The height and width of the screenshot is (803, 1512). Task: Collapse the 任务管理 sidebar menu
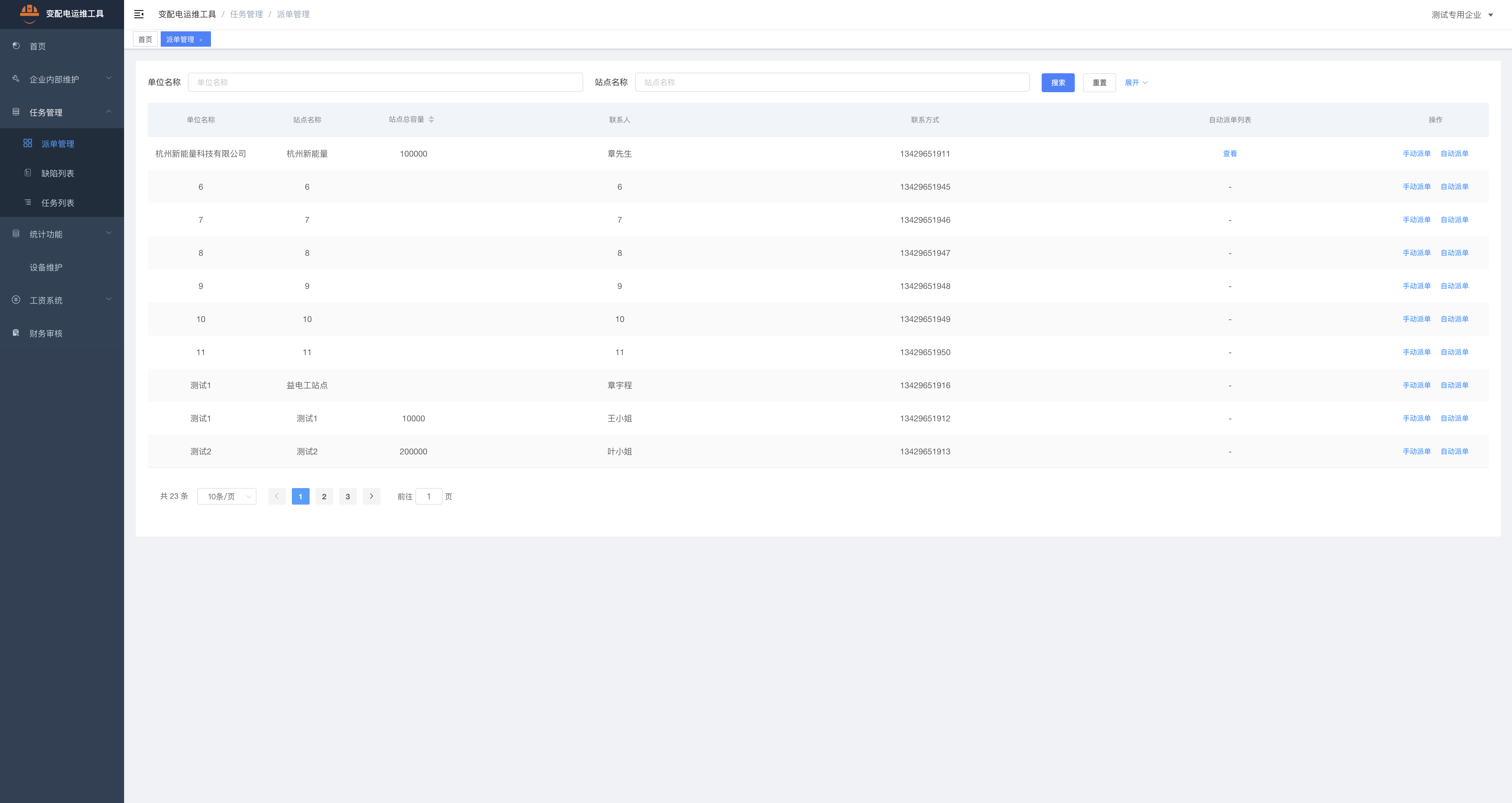coord(62,112)
